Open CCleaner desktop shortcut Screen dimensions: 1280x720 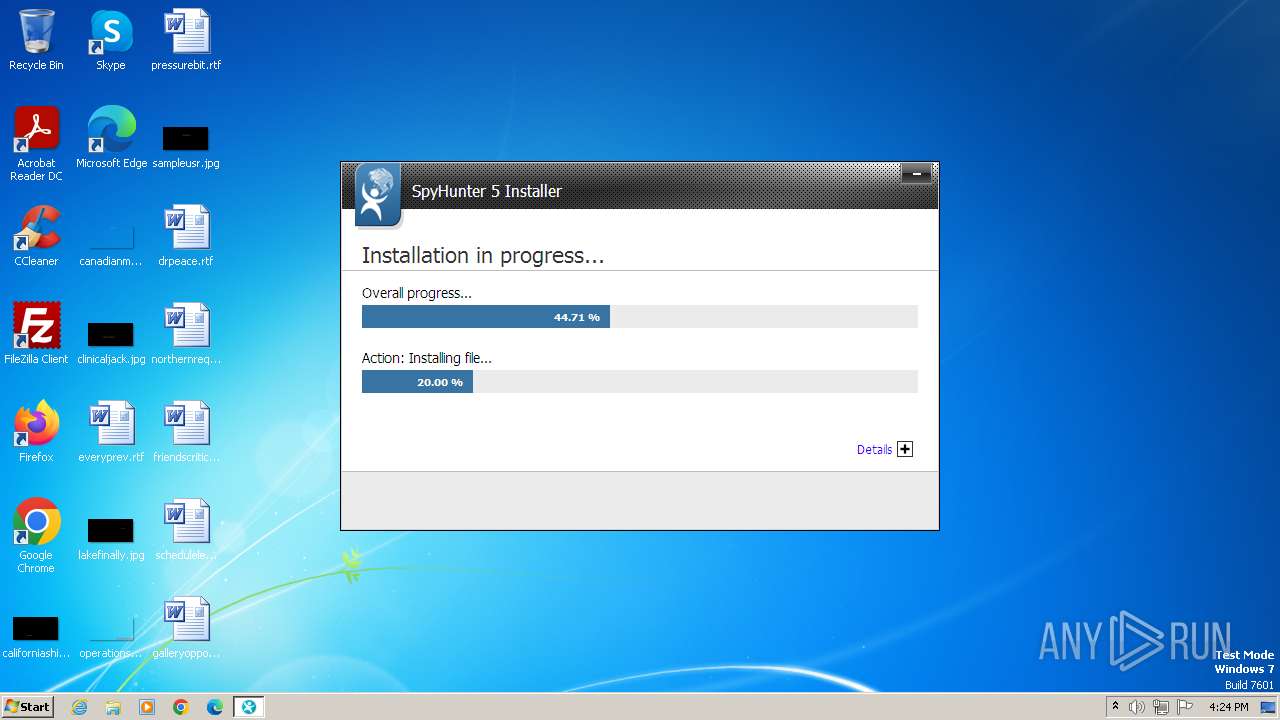(36, 236)
